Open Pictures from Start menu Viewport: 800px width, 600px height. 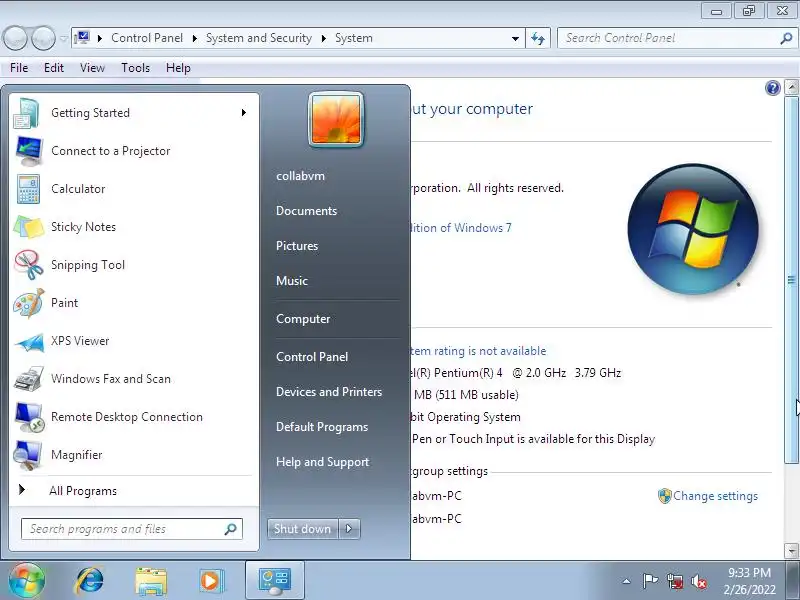click(297, 246)
